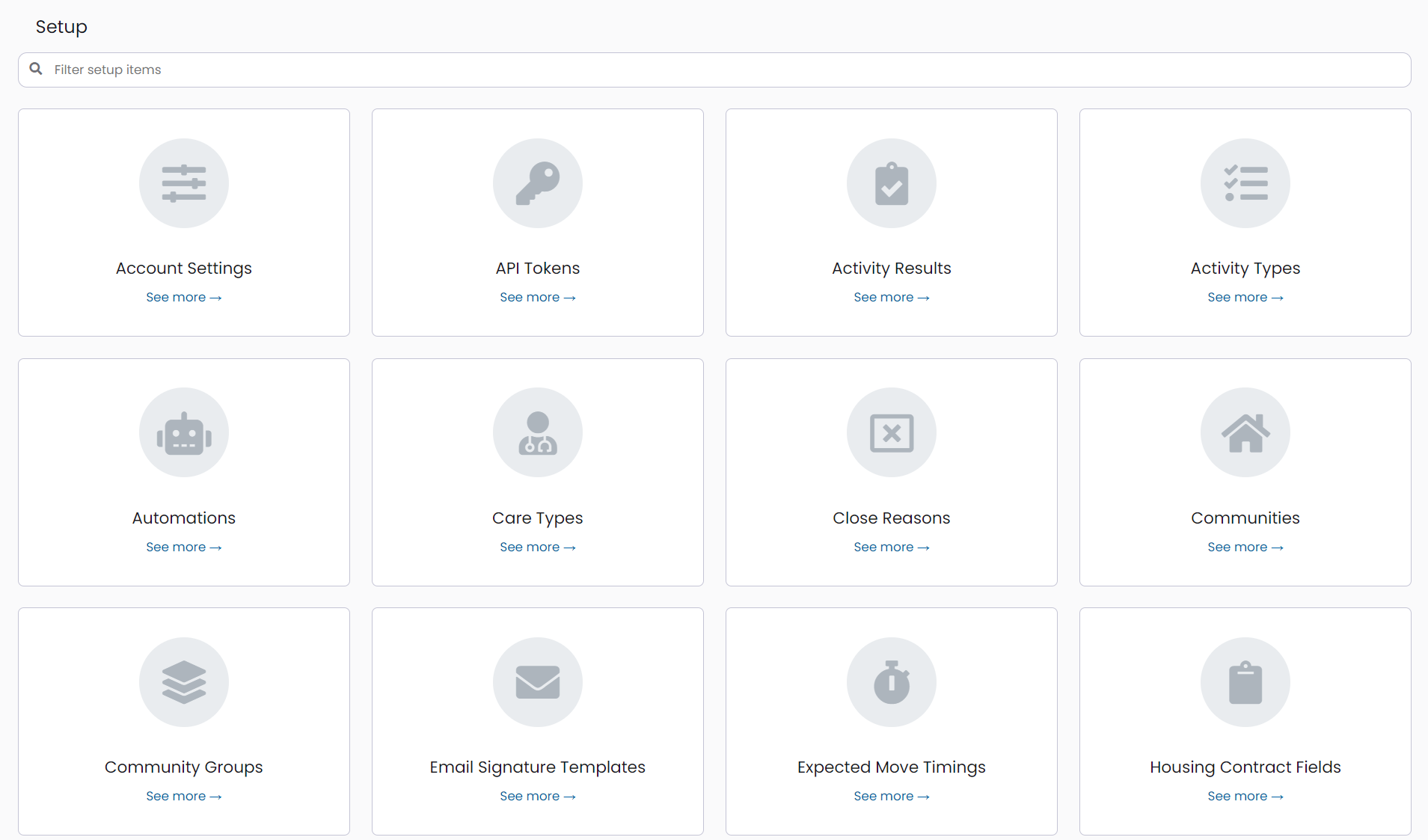Screen dimensions: 1428x840
Task: Click the Expected Move Timings stopwatch icon
Action: click(892, 682)
